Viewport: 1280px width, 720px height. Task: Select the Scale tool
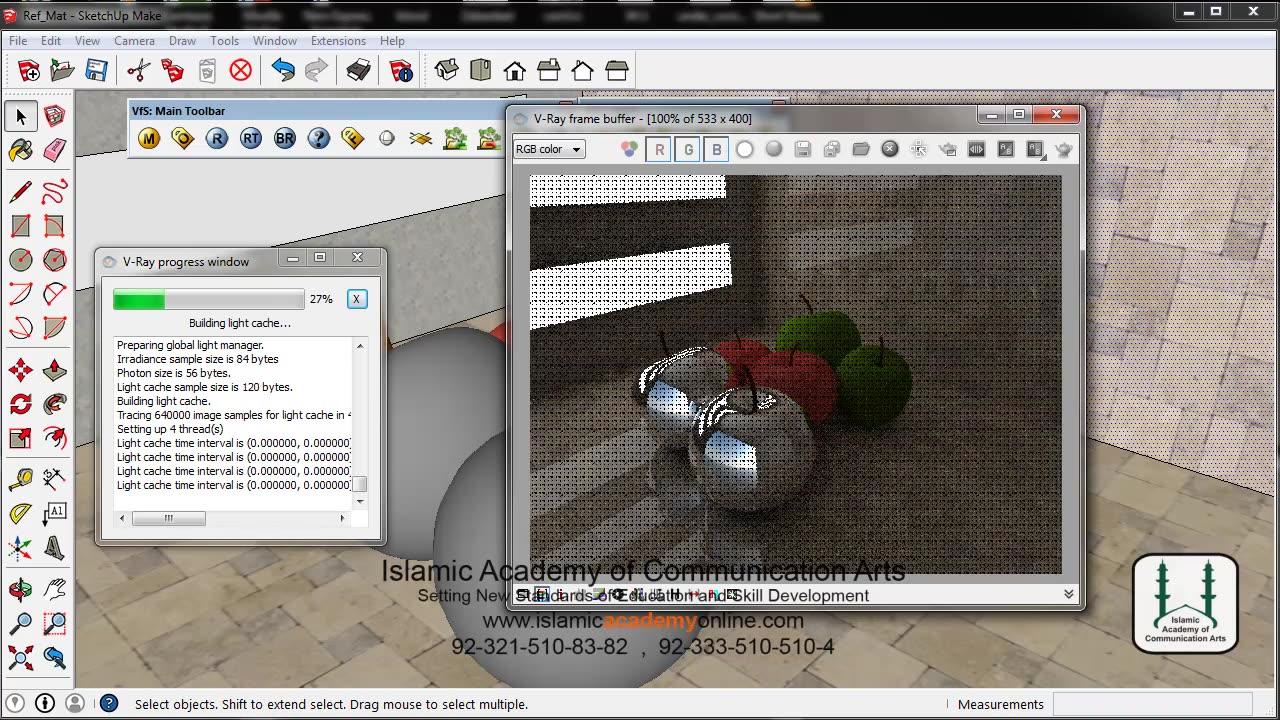[21, 438]
